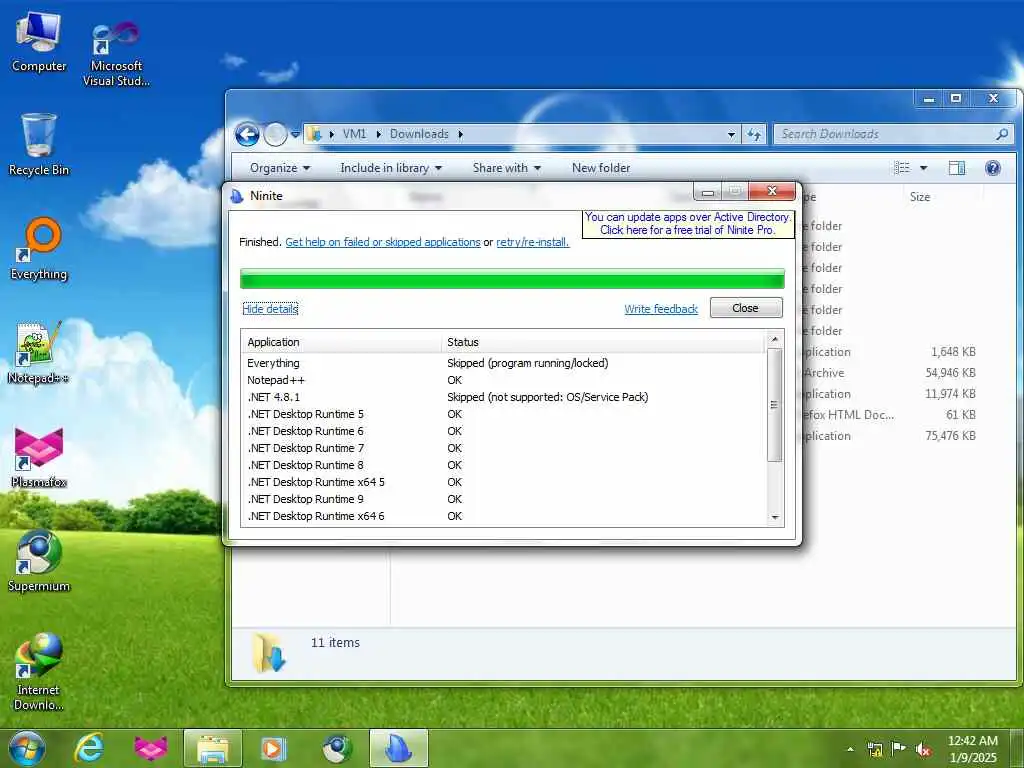
Task: Click the green Ninite progress bar
Action: (x=512, y=278)
